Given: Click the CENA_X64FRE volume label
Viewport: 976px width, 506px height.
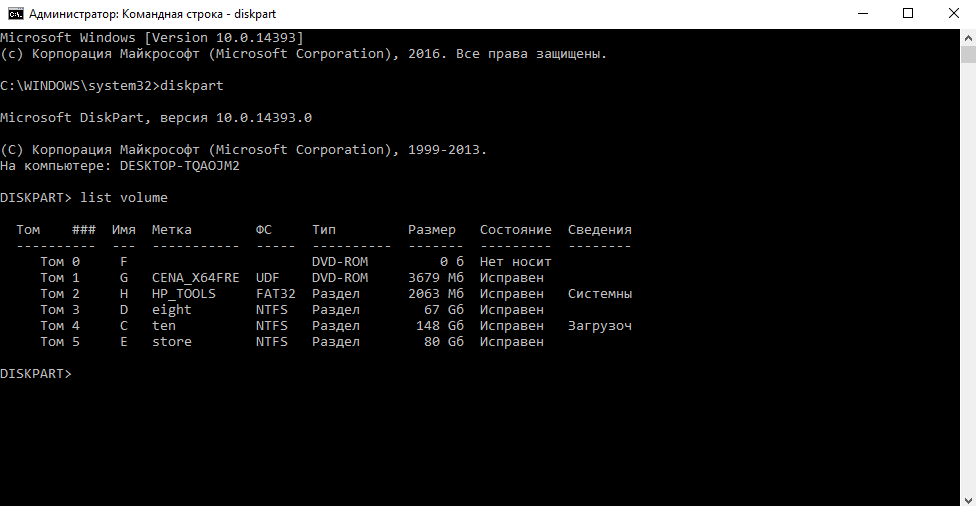Looking at the screenshot, I should click(x=195, y=278).
